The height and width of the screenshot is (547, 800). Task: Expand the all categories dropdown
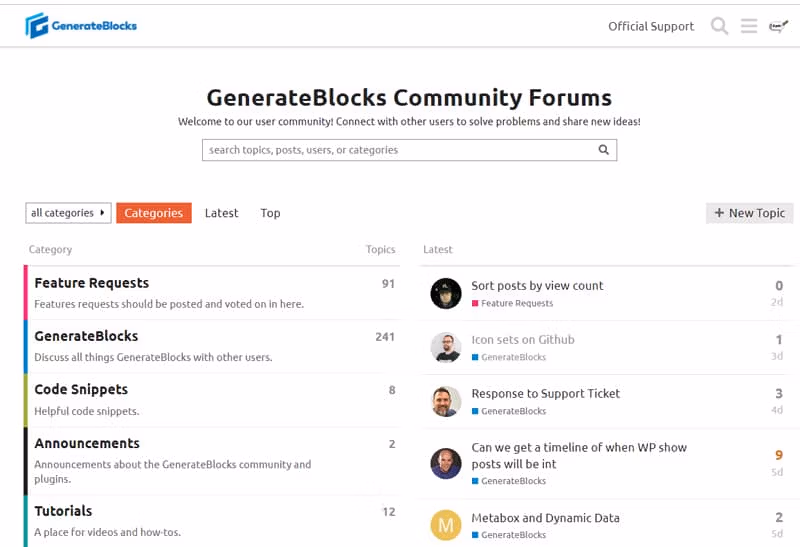coord(68,213)
